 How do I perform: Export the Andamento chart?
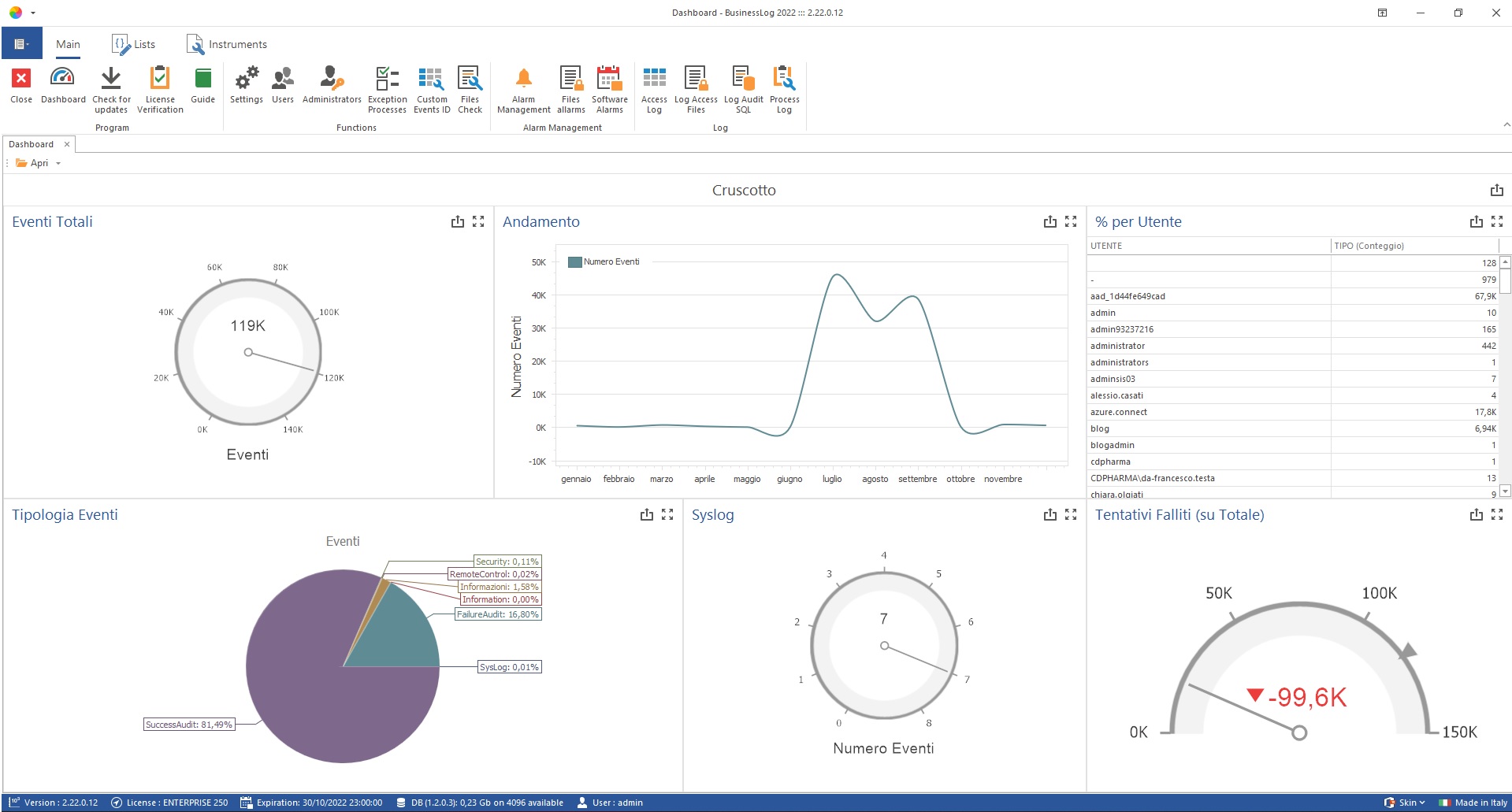tap(1049, 222)
